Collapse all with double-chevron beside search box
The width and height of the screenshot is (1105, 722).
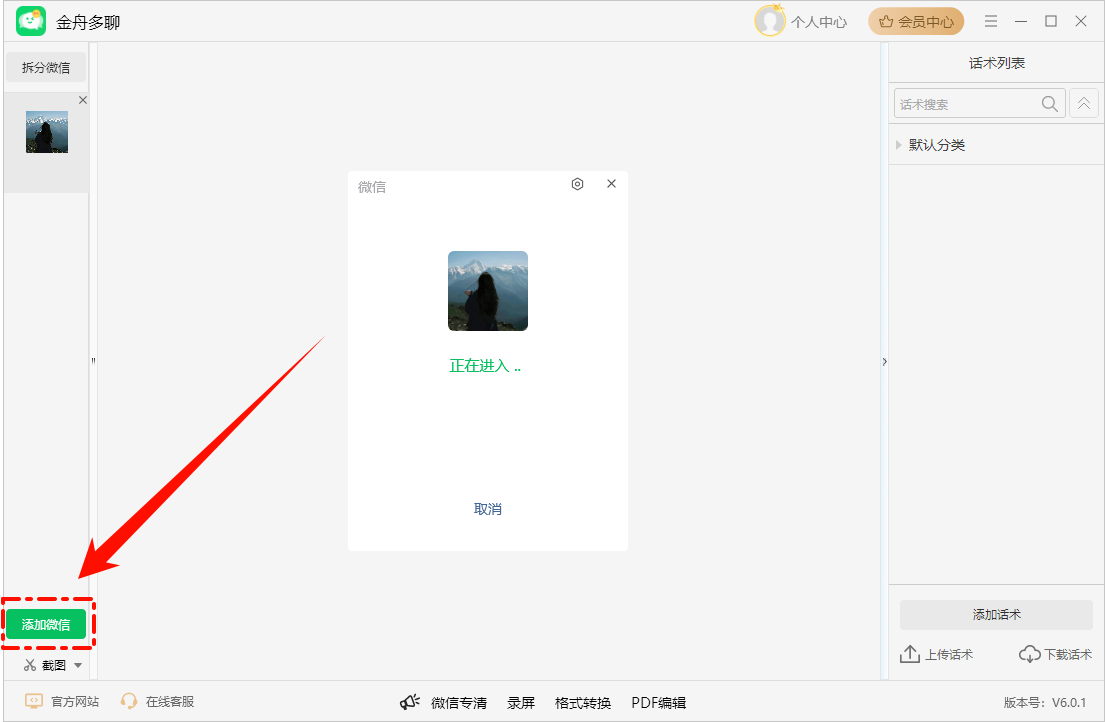(1084, 103)
